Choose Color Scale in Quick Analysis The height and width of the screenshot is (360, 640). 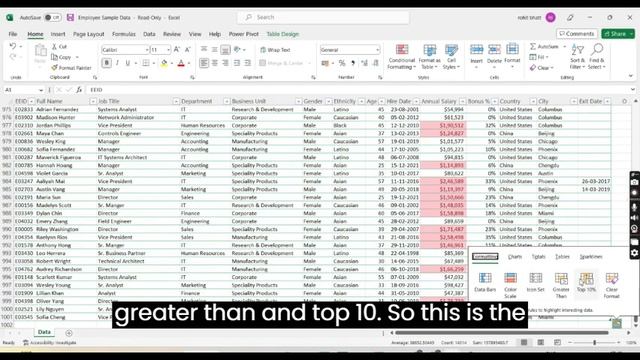pyautogui.click(x=510, y=285)
